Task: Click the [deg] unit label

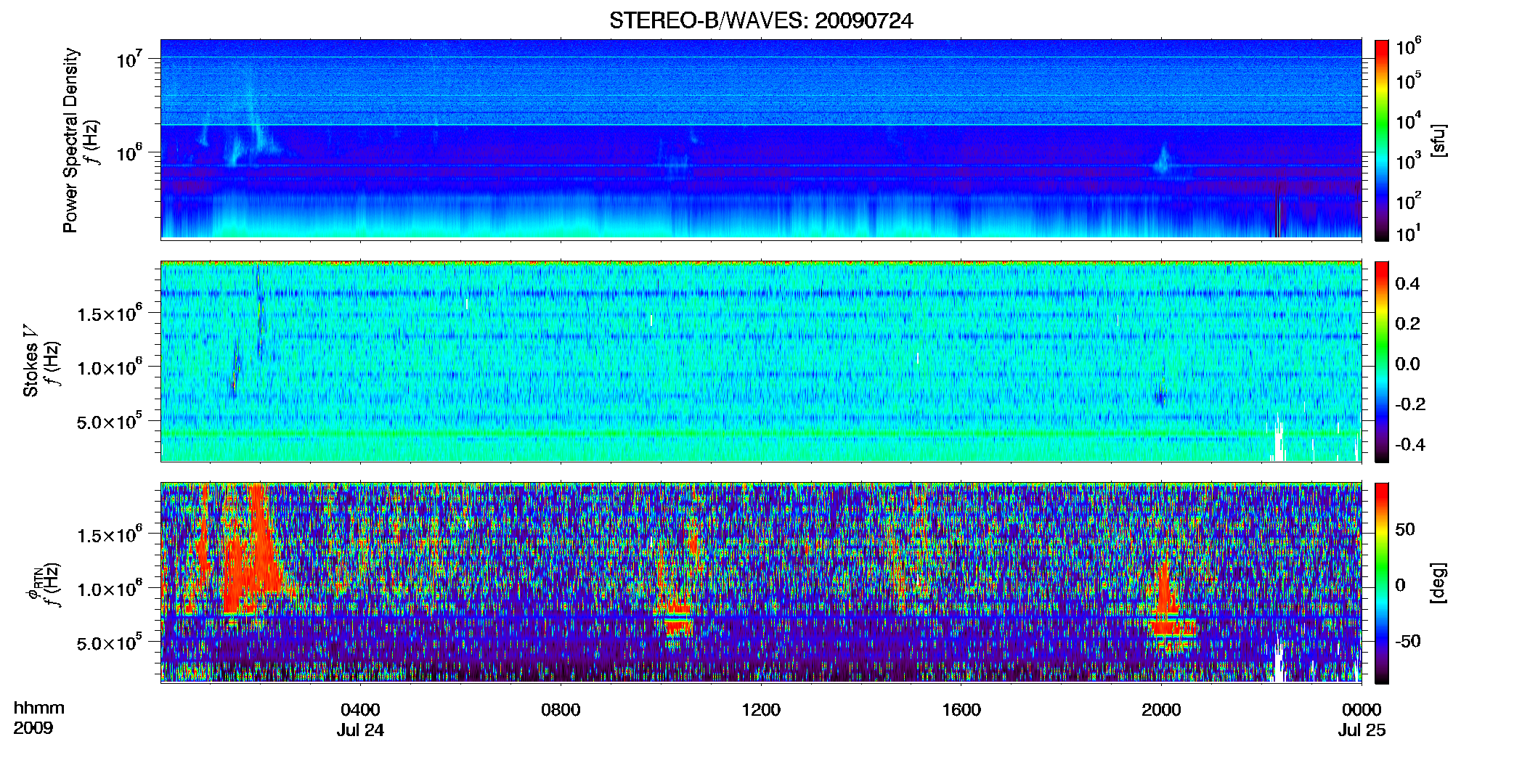Action: point(1439,583)
